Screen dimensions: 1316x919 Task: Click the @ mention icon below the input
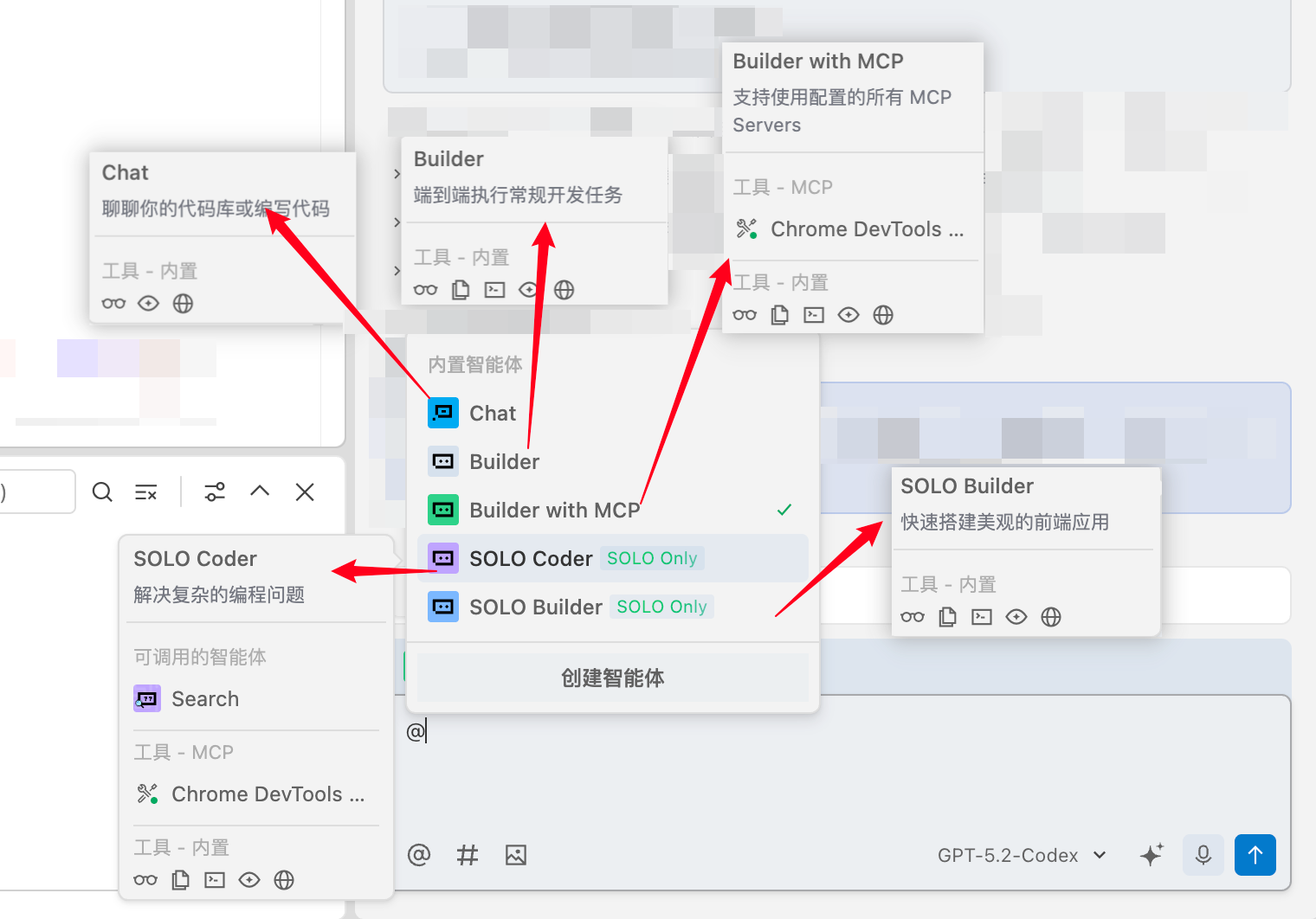pos(419,855)
